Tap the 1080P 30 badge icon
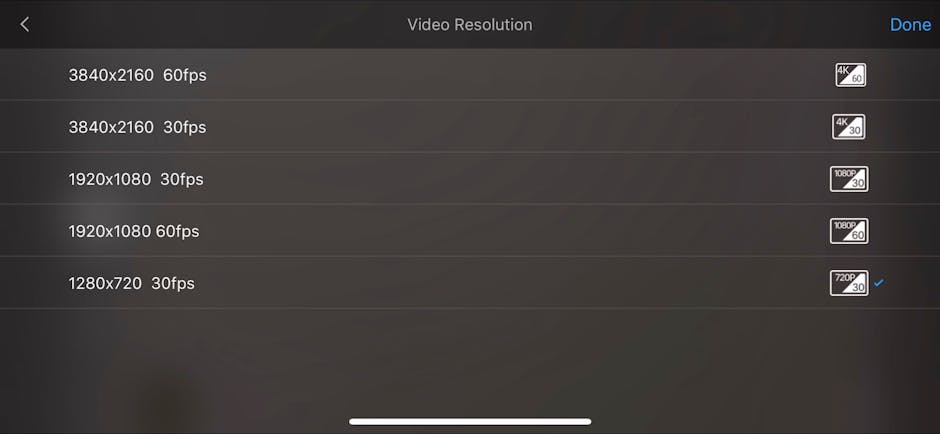 pyautogui.click(x=849, y=179)
